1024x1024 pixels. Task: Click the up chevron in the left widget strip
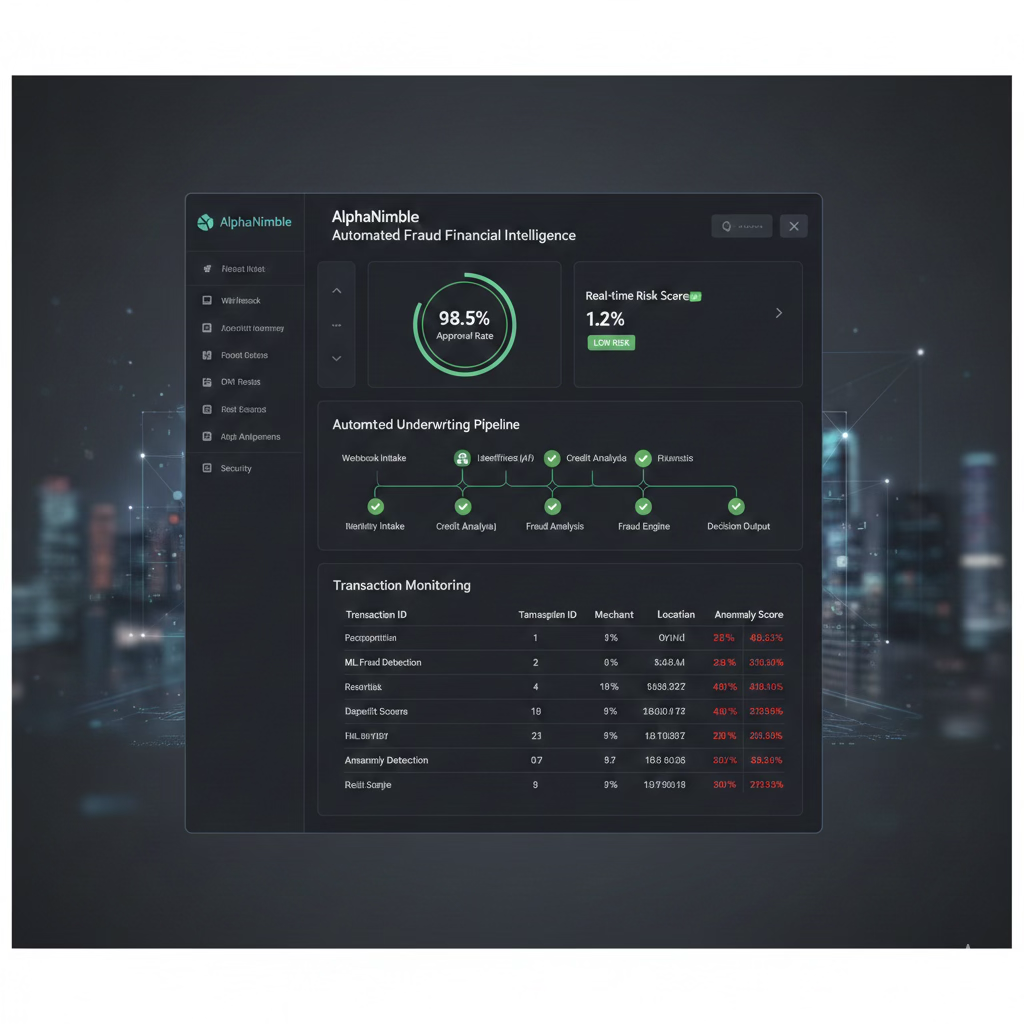(337, 290)
